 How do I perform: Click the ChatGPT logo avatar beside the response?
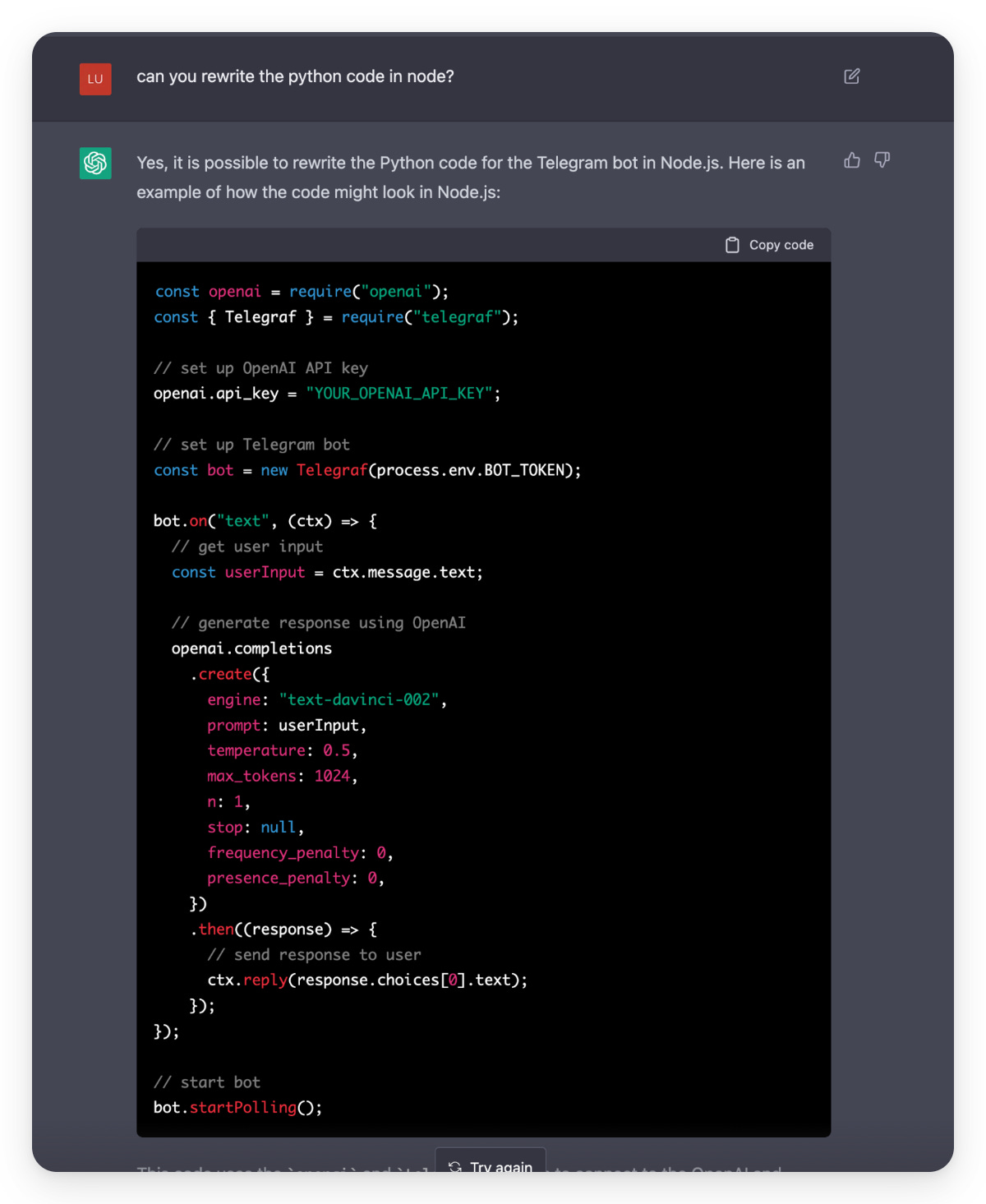(95, 164)
